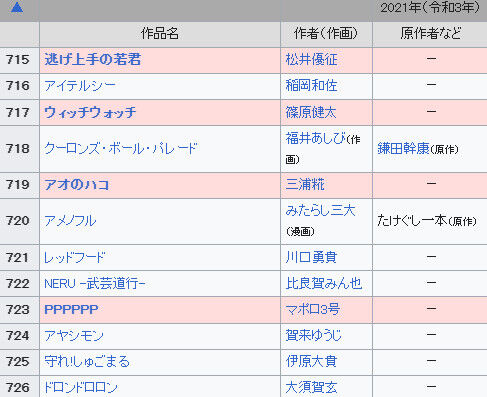Image resolution: width=487 pixels, height=397 pixels.
Task: Click row number 724
Action: coord(17,336)
